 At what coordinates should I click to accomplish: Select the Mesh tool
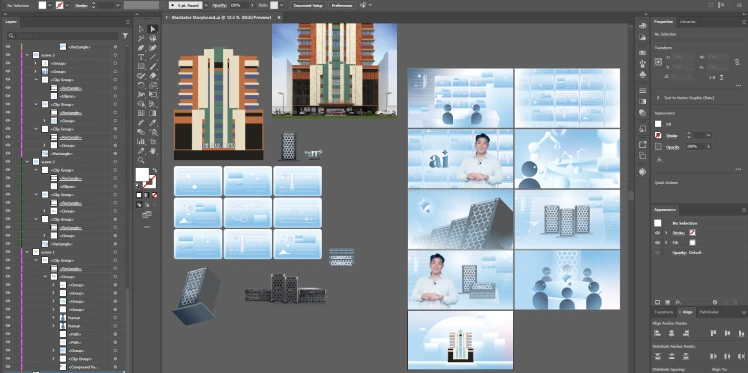(x=141, y=113)
